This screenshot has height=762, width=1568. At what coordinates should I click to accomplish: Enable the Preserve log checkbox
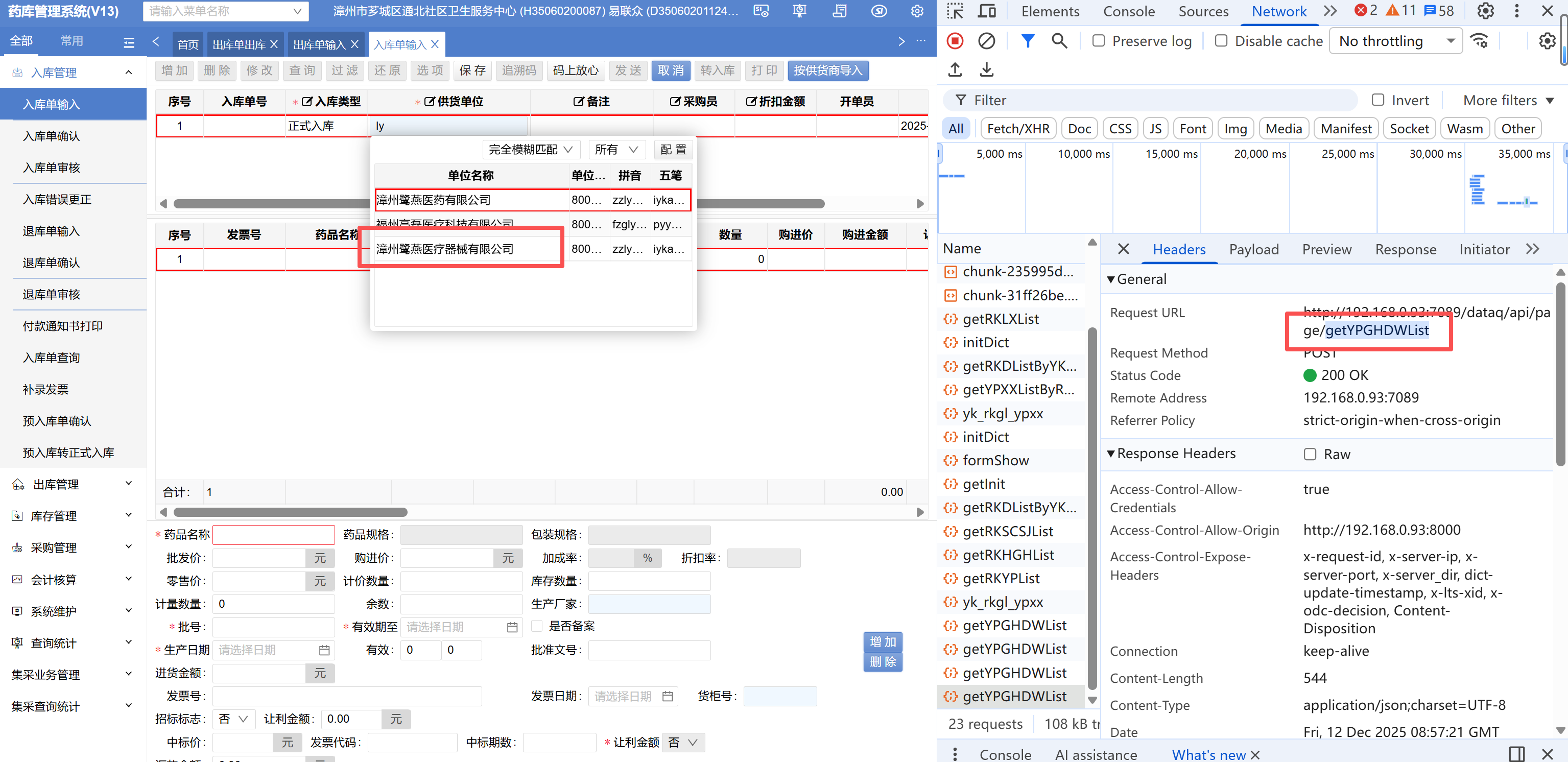(1098, 41)
